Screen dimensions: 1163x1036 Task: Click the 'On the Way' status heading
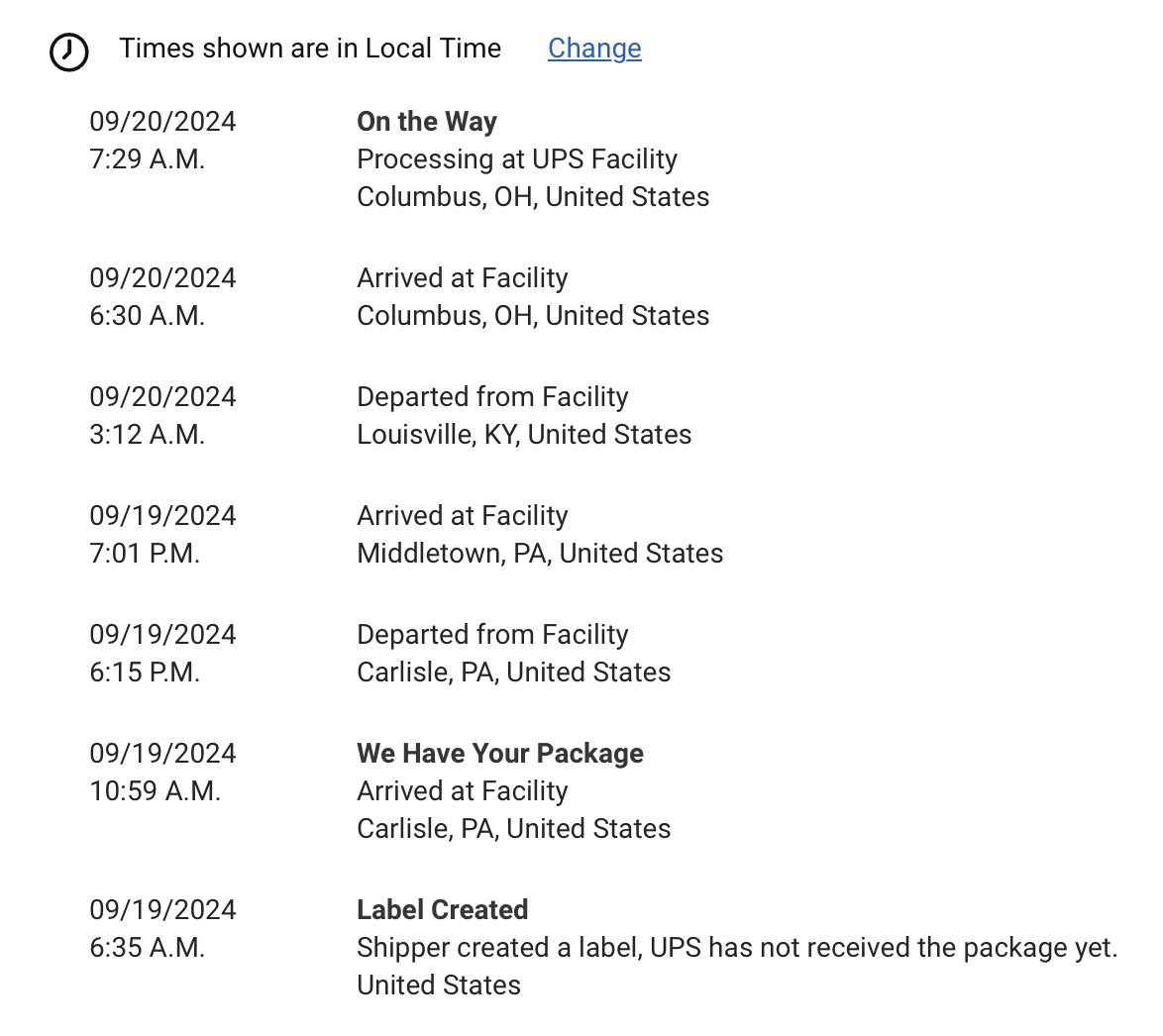427,122
